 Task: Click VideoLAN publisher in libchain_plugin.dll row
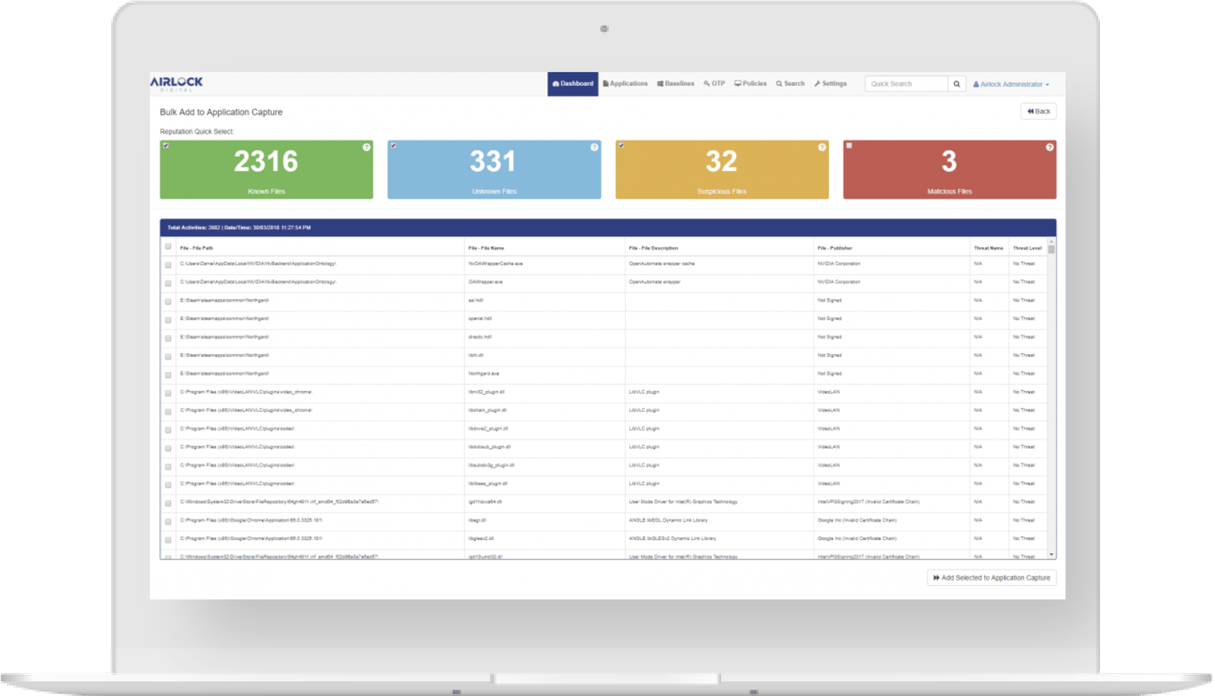click(x=827, y=410)
